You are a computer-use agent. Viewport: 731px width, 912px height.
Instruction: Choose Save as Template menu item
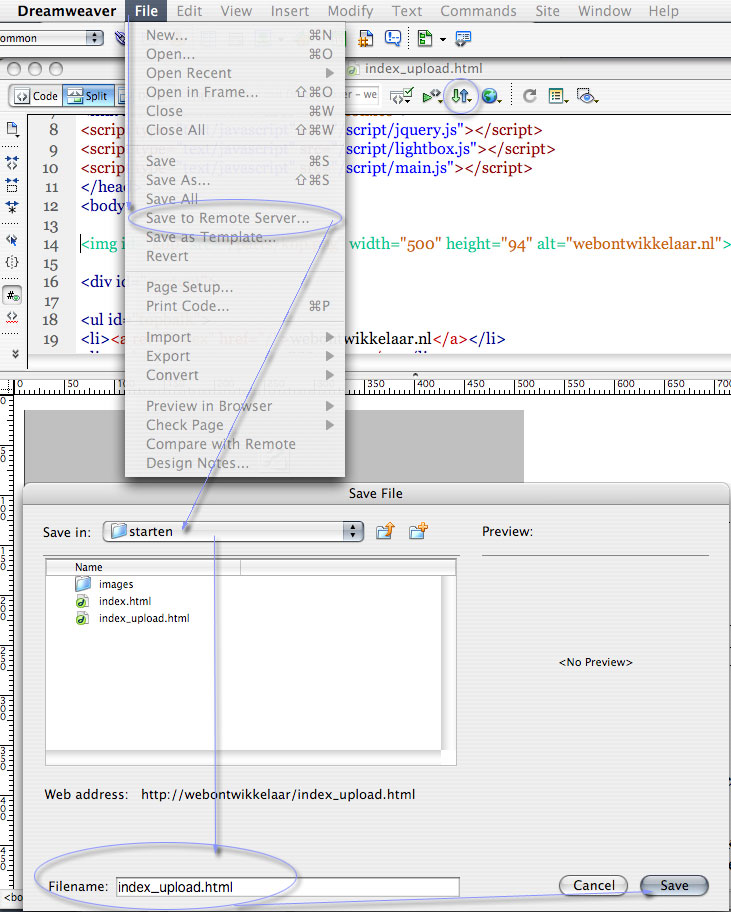tap(235, 237)
